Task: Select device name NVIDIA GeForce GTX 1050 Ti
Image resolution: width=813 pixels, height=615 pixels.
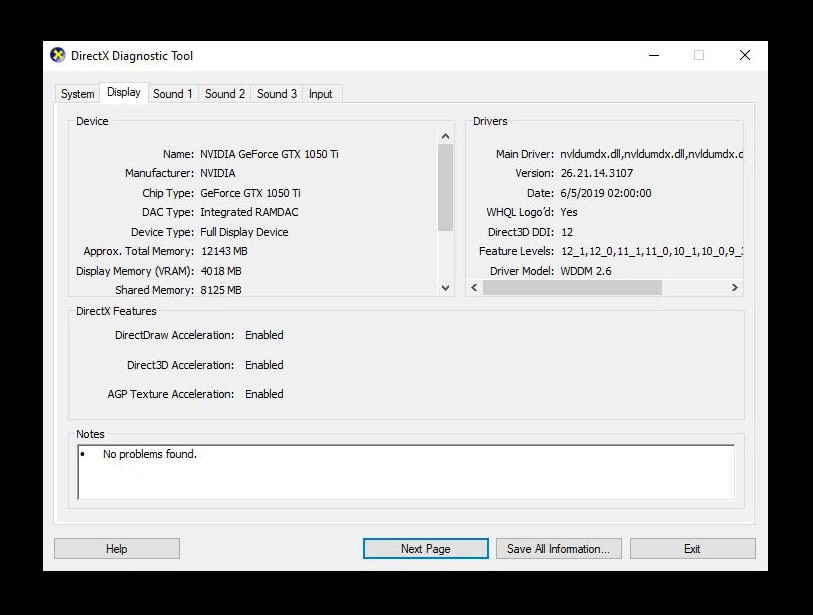Action: tap(269, 154)
